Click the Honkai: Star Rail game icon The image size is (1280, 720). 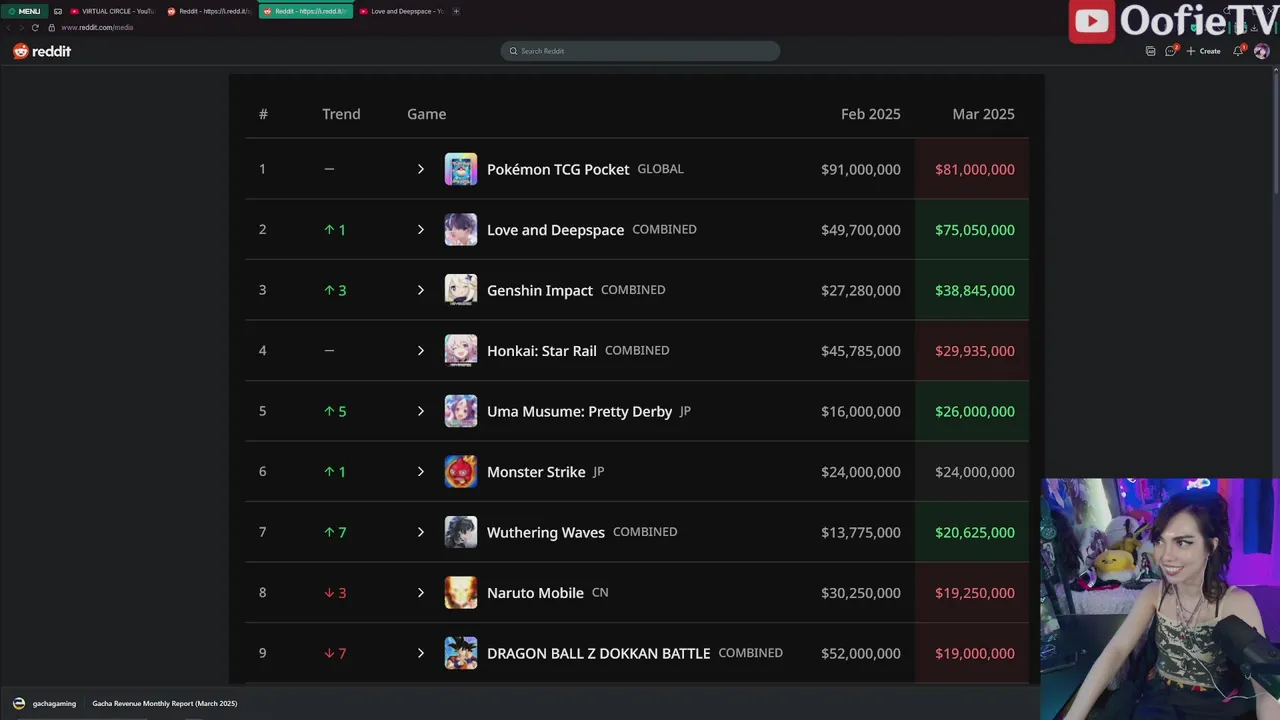point(461,351)
